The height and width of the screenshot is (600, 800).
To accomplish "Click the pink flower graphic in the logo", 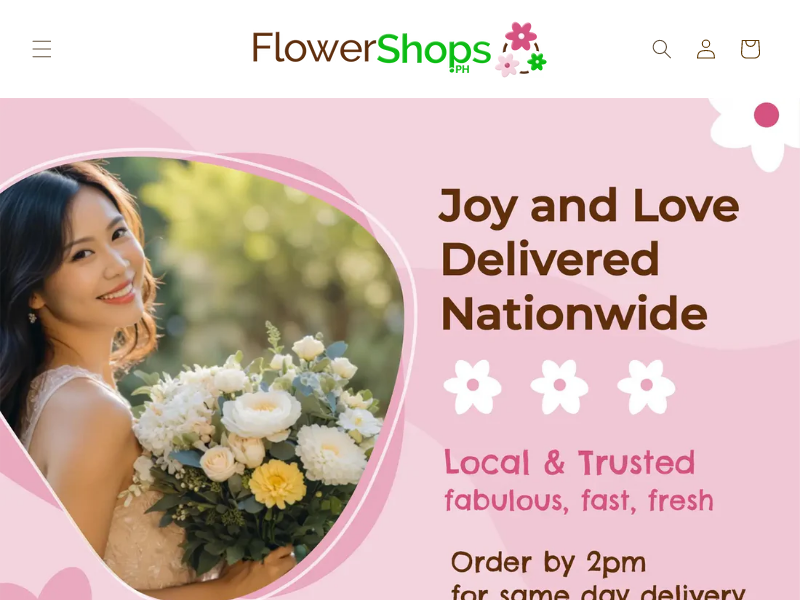I will click(x=520, y=36).
